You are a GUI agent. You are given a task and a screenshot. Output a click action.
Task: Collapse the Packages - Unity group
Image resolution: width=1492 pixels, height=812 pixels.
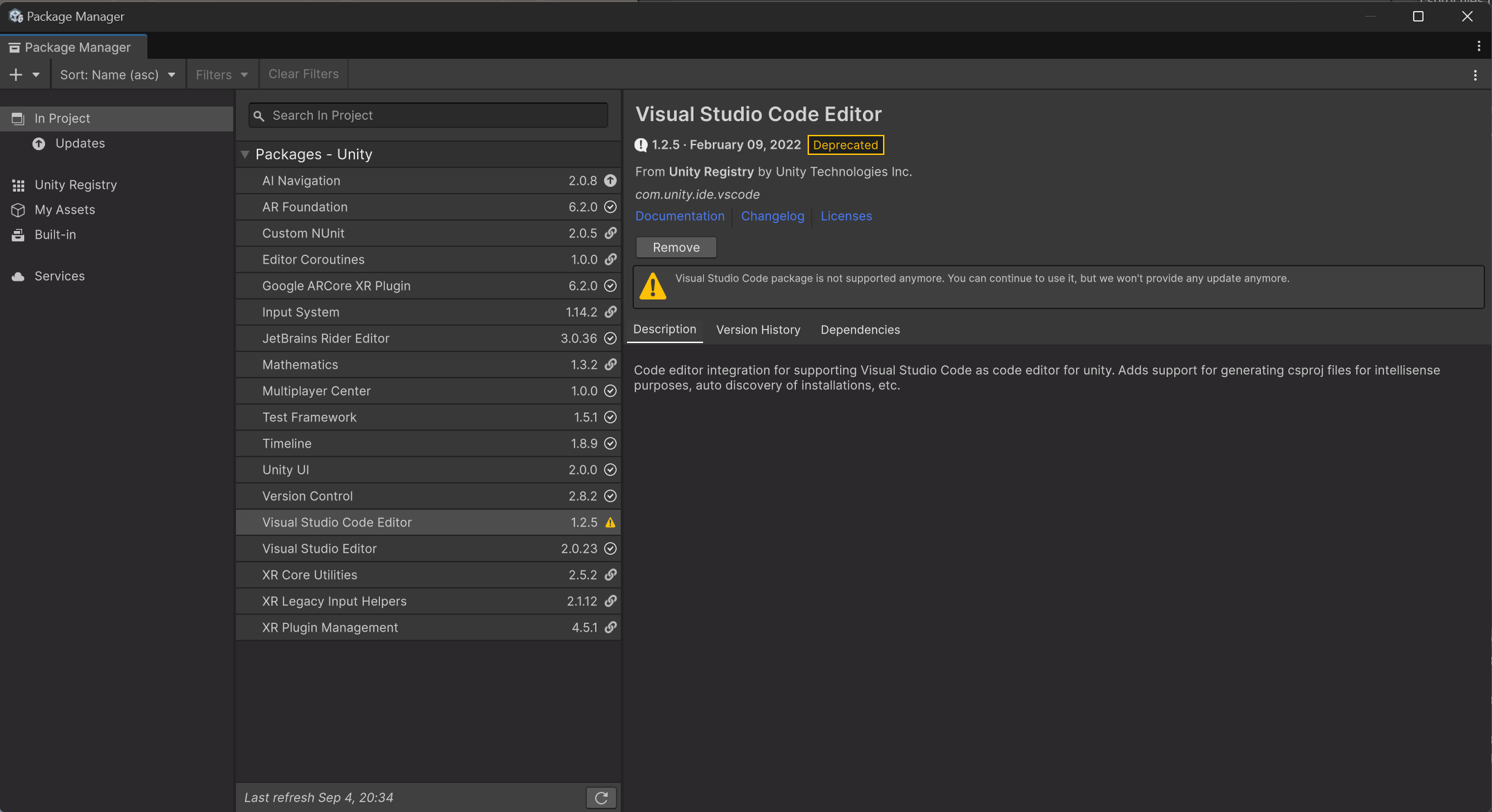(245, 154)
